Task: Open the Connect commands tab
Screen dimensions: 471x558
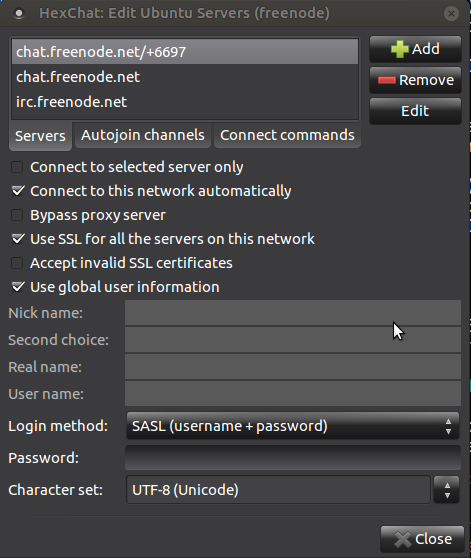Action: [287, 135]
